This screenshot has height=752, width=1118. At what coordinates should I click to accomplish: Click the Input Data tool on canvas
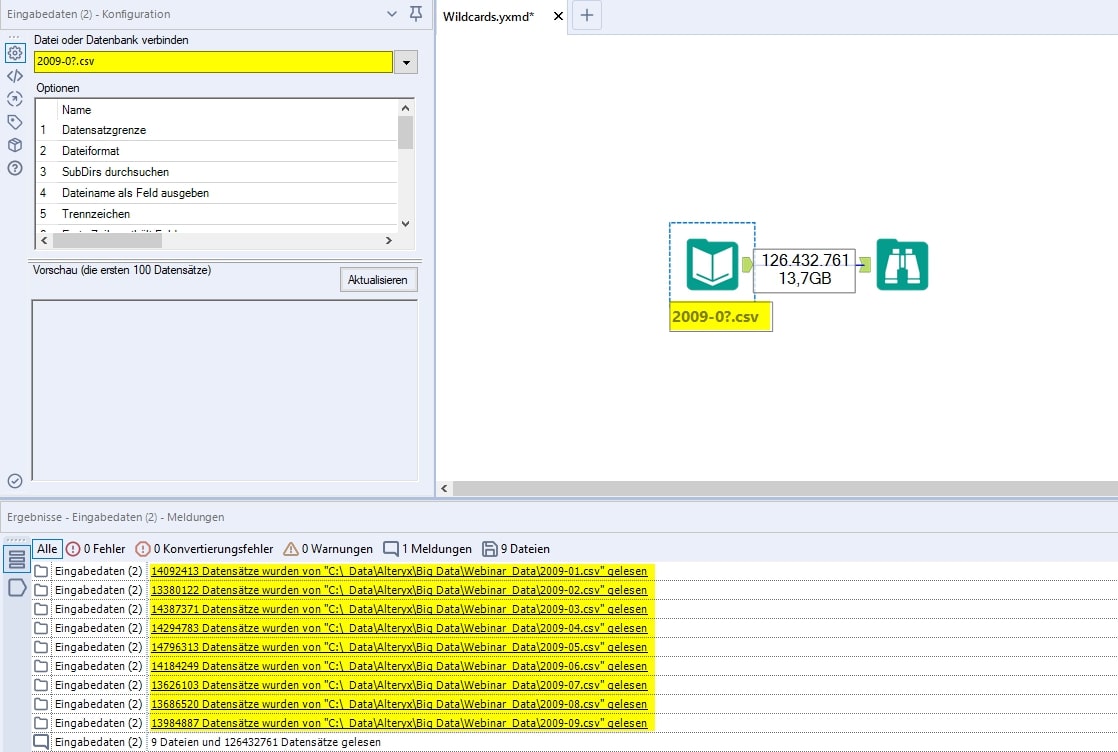pos(712,264)
